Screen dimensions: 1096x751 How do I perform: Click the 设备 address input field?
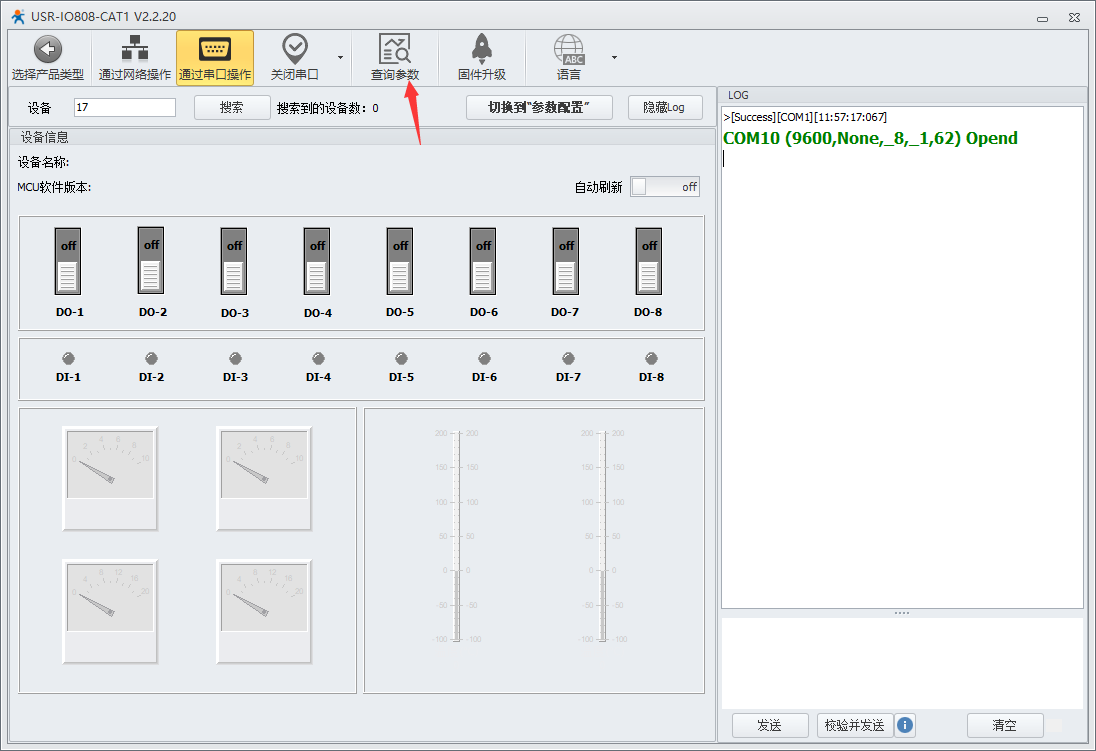(x=125, y=107)
